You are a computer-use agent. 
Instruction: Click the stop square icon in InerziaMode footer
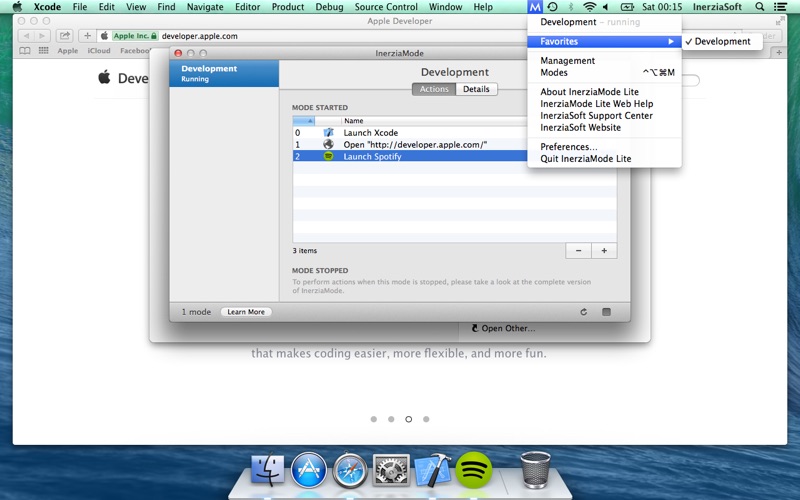click(x=606, y=312)
